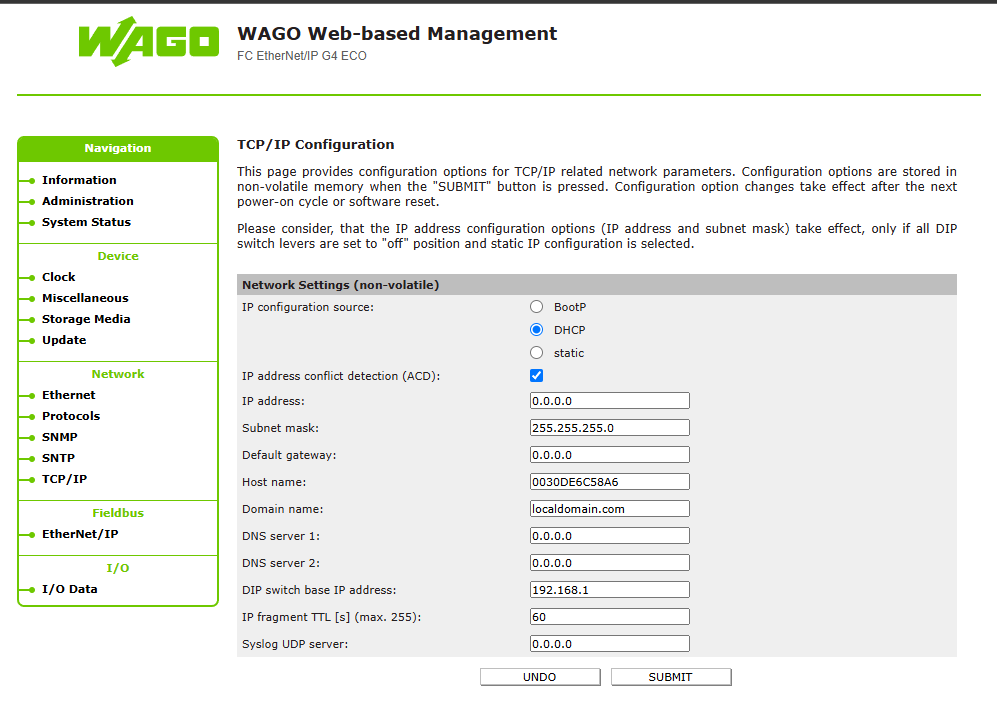
Task: Go to the Administration page
Action: [x=87, y=201]
